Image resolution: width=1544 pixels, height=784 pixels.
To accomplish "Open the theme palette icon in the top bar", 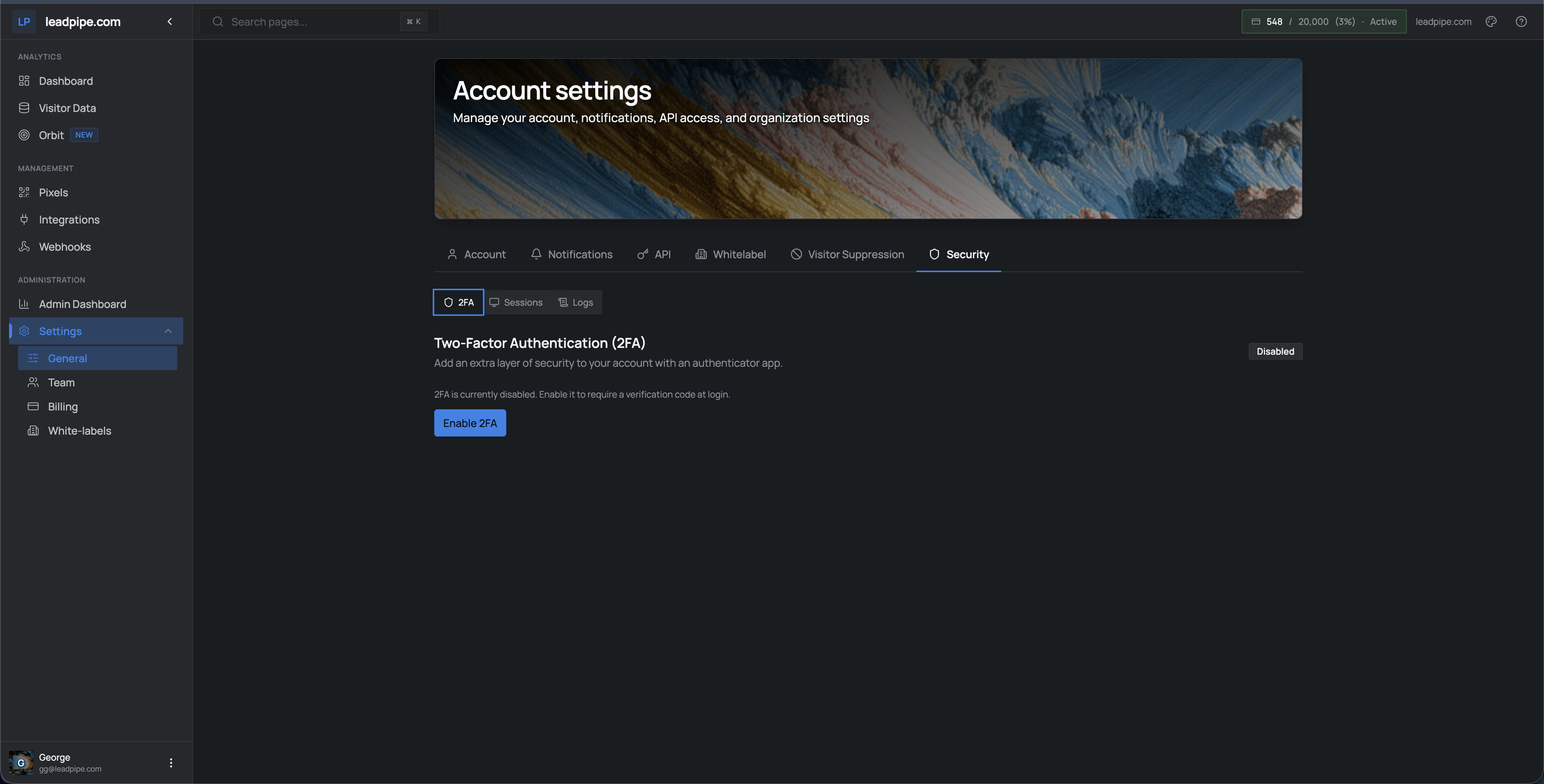I will [x=1491, y=21].
